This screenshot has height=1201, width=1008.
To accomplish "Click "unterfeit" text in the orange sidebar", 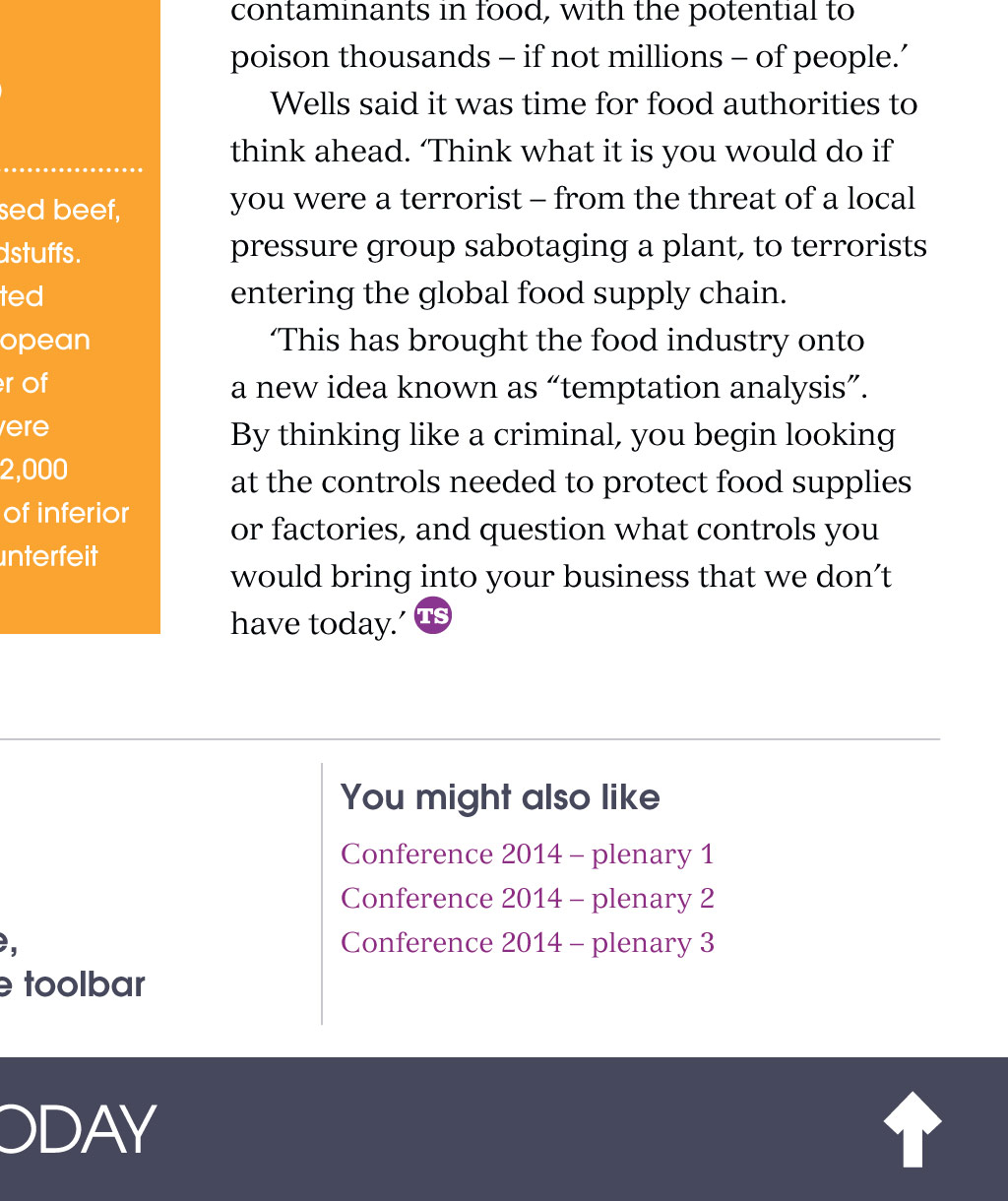I will coord(49,556).
